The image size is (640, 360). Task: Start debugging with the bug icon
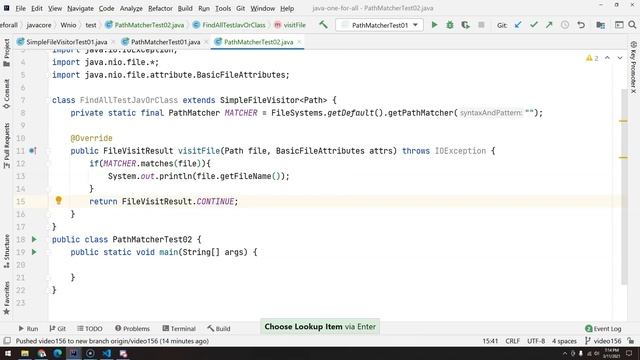(x=450, y=25)
